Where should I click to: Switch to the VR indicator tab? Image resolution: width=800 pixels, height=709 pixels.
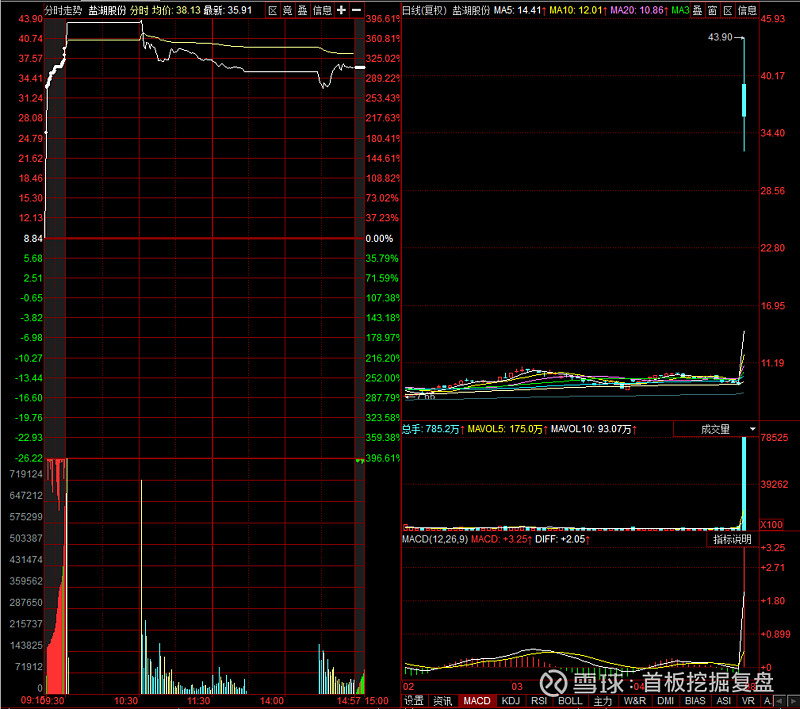[748, 701]
